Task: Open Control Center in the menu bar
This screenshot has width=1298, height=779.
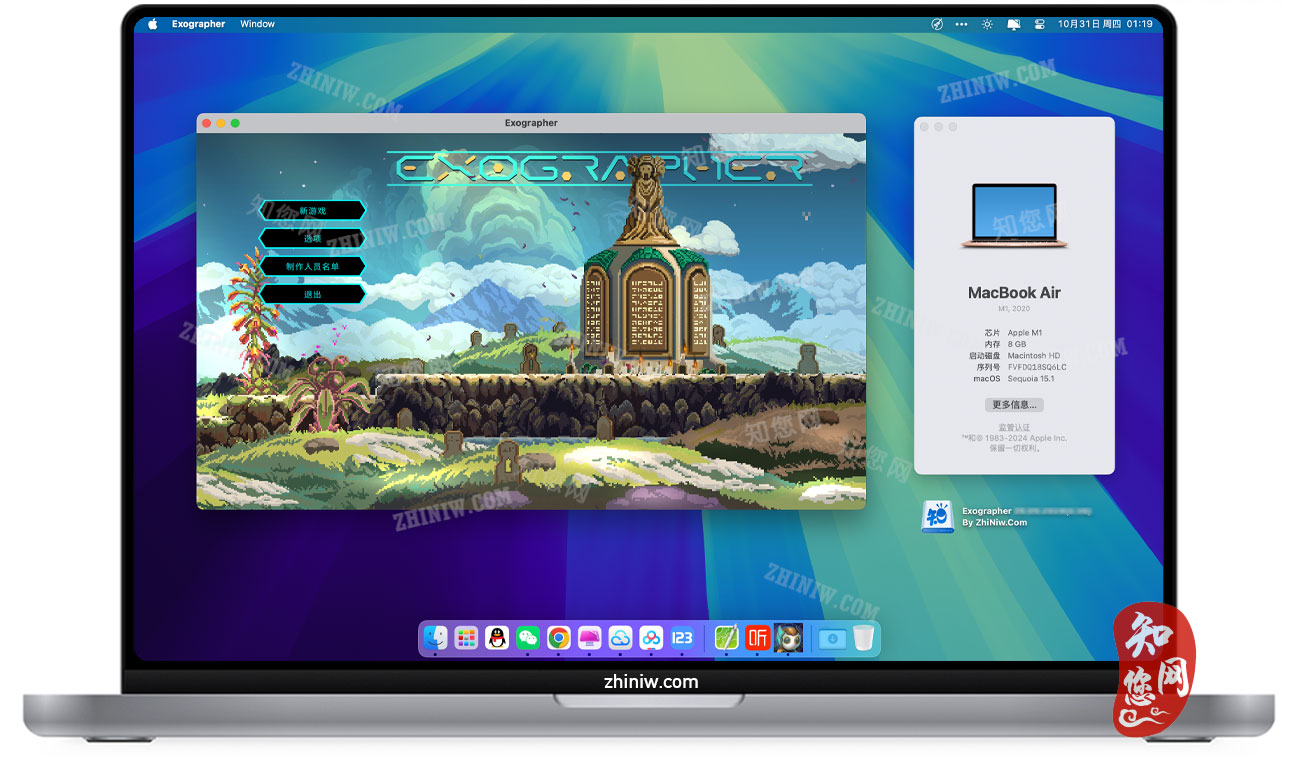Action: [x=1039, y=24]
